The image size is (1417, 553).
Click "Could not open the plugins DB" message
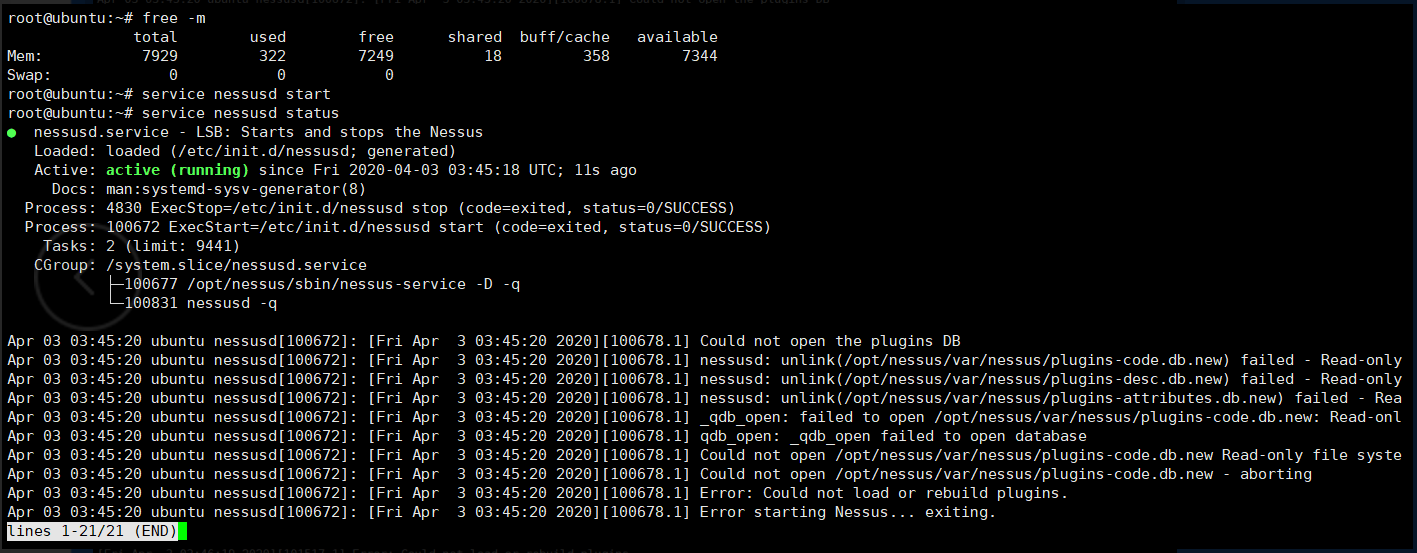(x=830, y=341)
